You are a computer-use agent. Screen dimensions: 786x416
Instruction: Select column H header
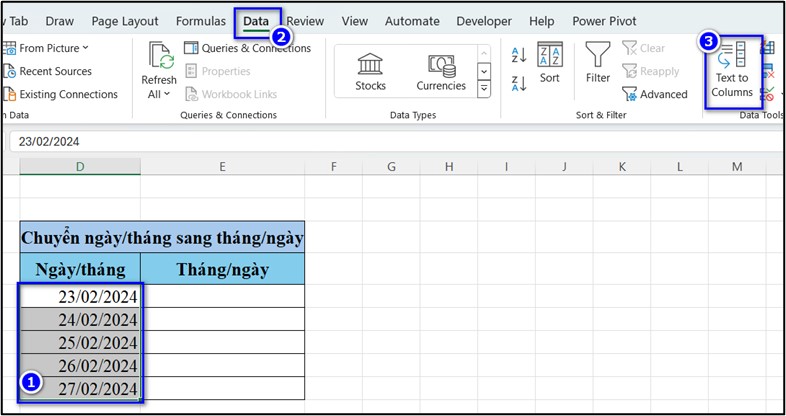coord(449,167)
